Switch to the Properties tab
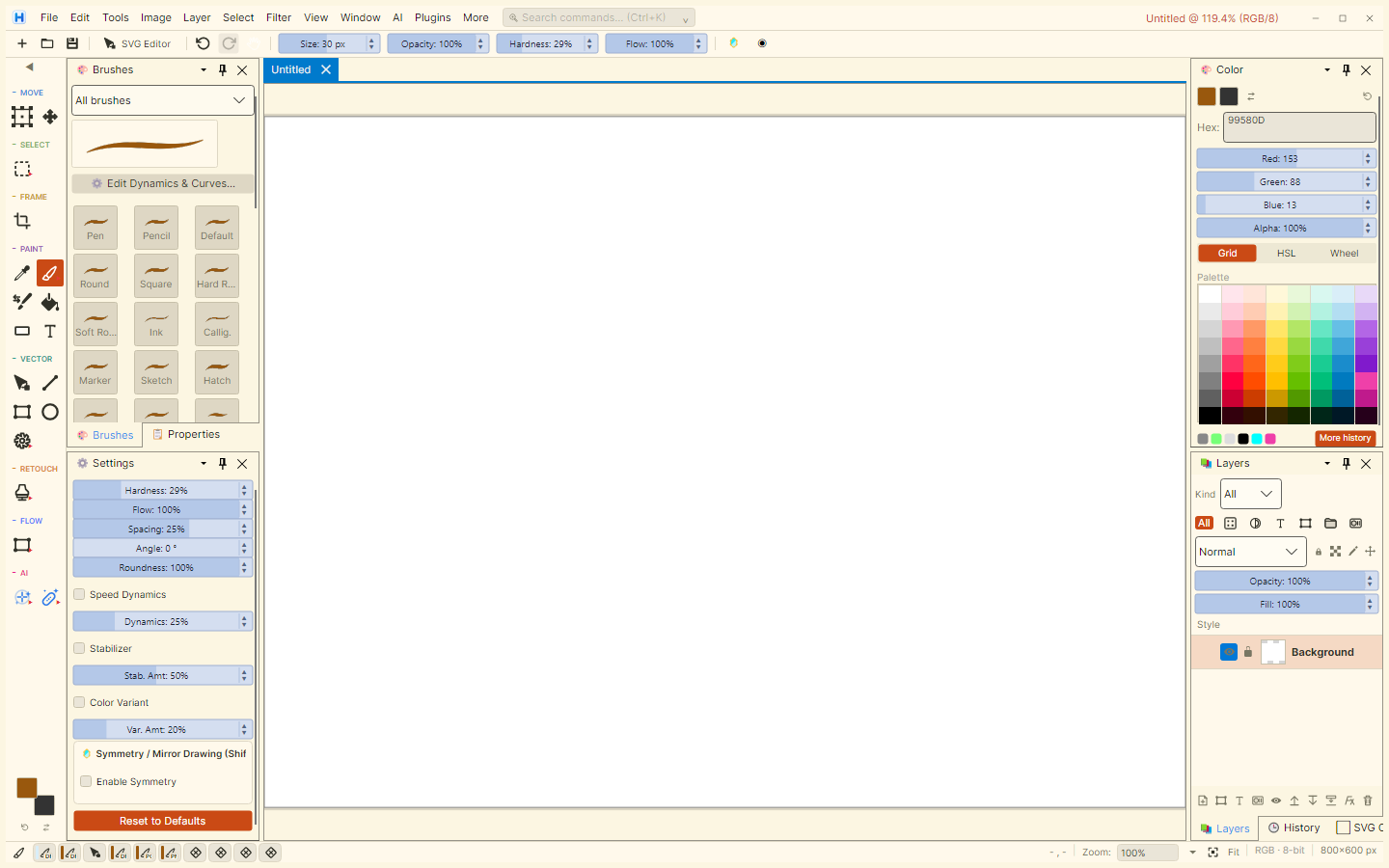The width and height of the screenshot is (1389, 868). coord(186,435)
